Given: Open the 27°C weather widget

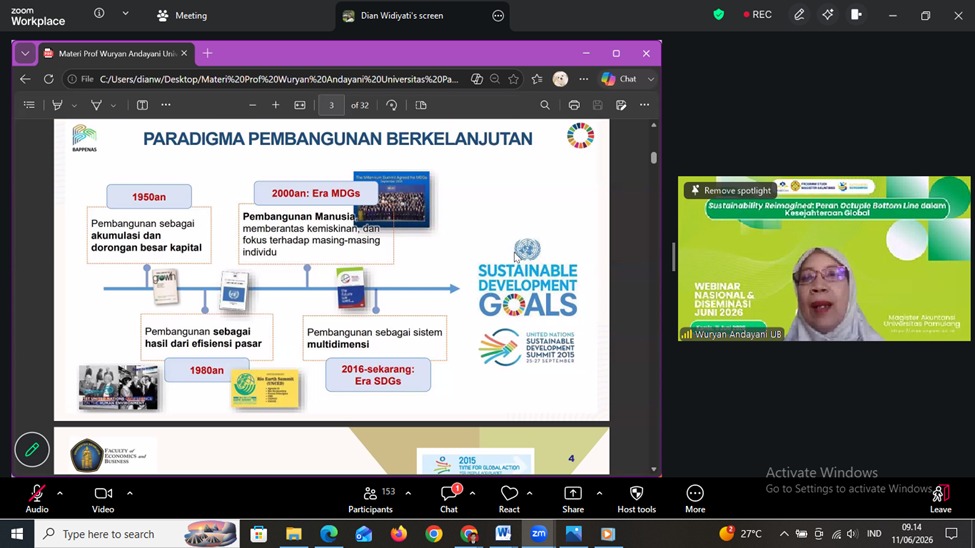Looking at the screenshot, I should point(741,534).
